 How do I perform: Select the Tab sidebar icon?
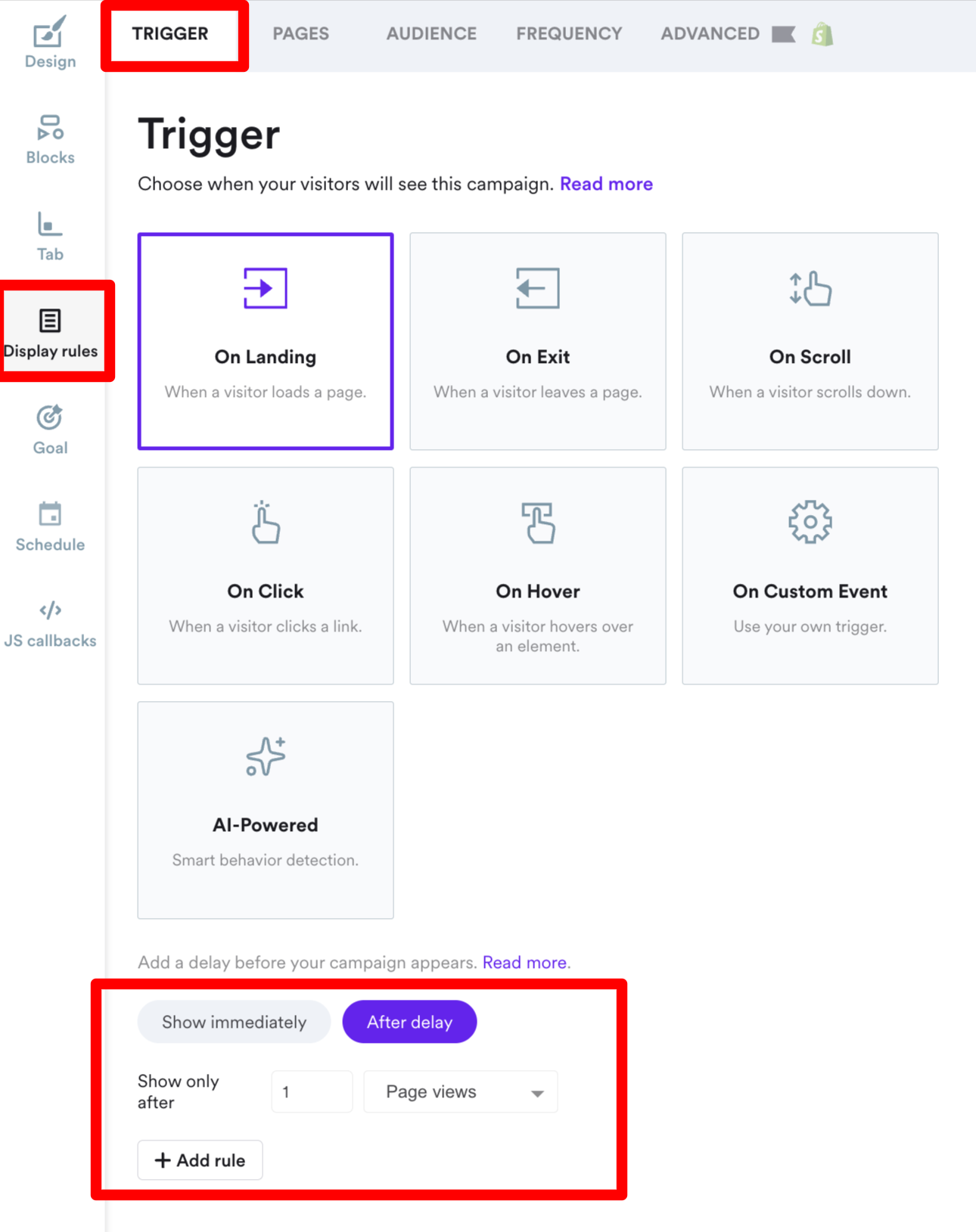[x=50, y=225]
